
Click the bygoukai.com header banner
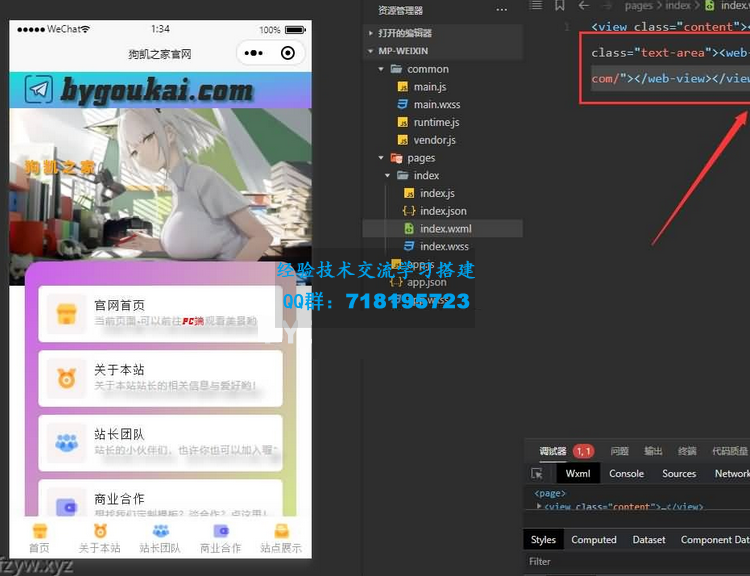click(160, 90)
